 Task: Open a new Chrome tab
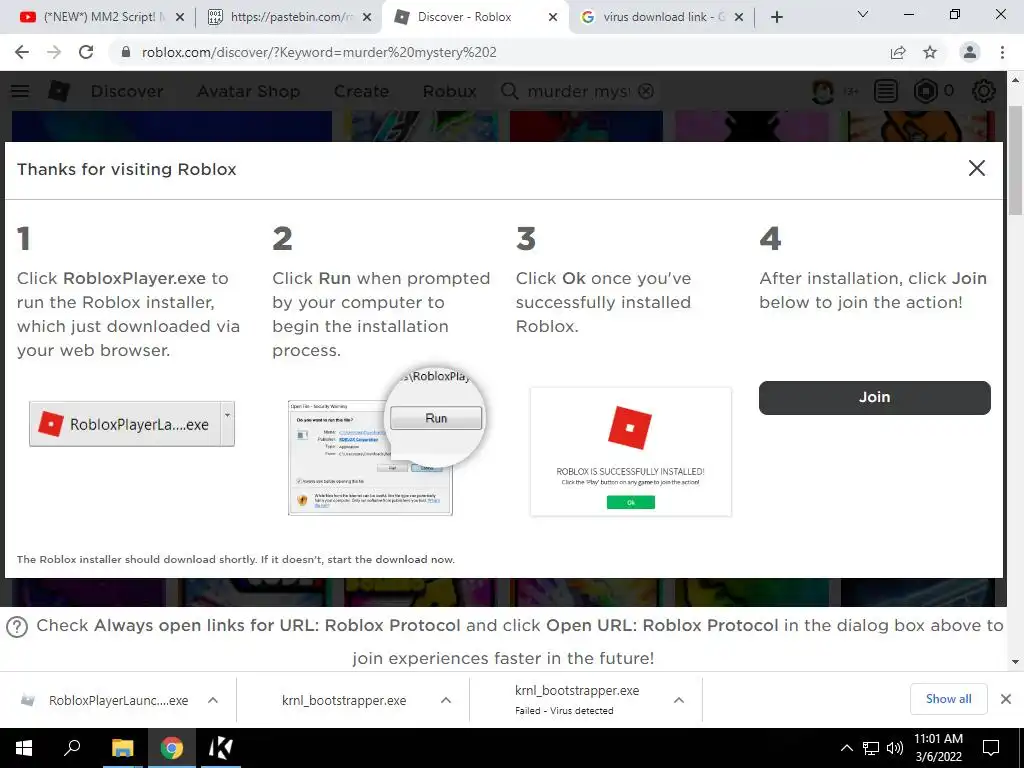pyautogui.click(x=776, y=17)
